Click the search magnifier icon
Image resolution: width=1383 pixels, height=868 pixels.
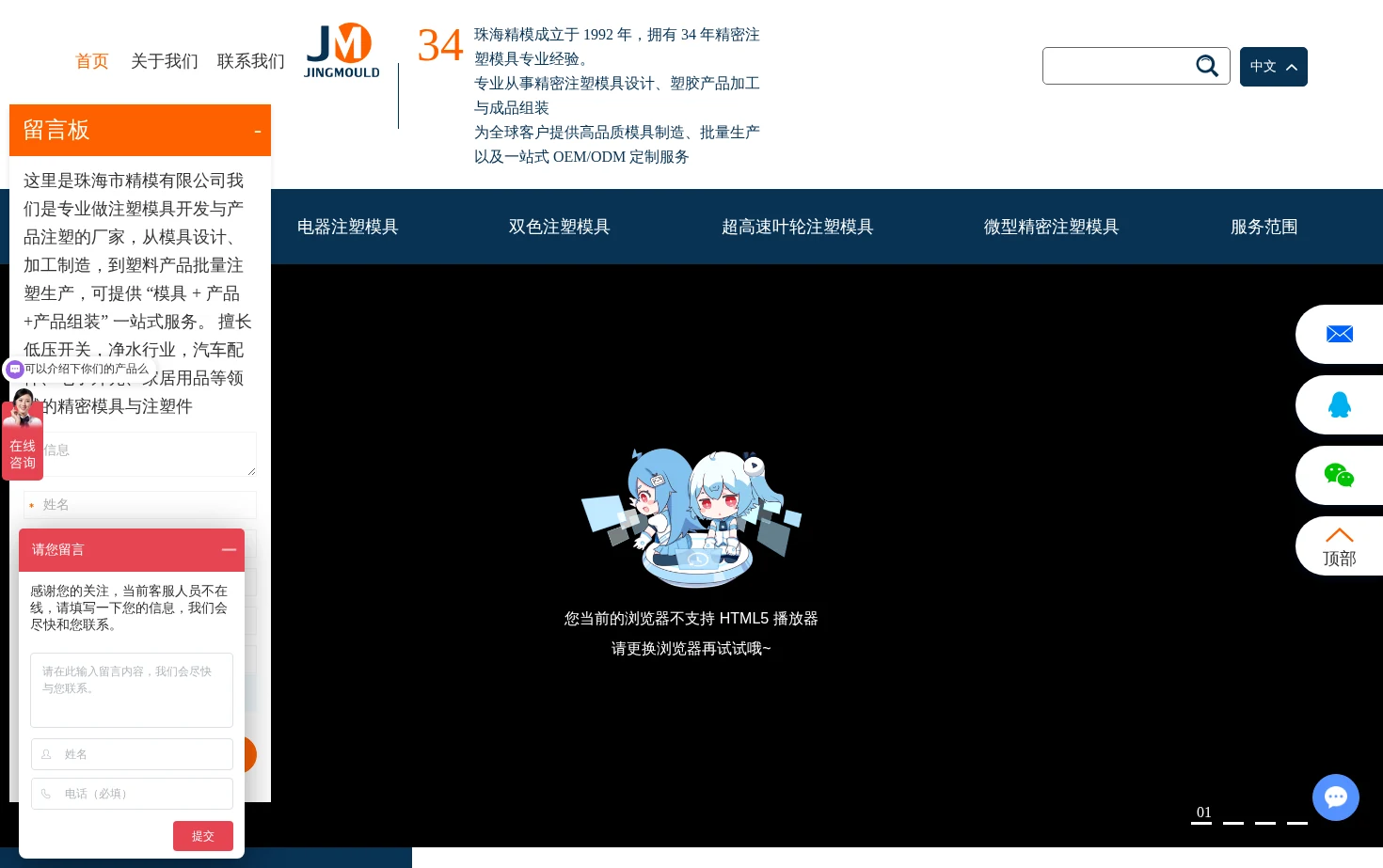tap(1207, 66)
